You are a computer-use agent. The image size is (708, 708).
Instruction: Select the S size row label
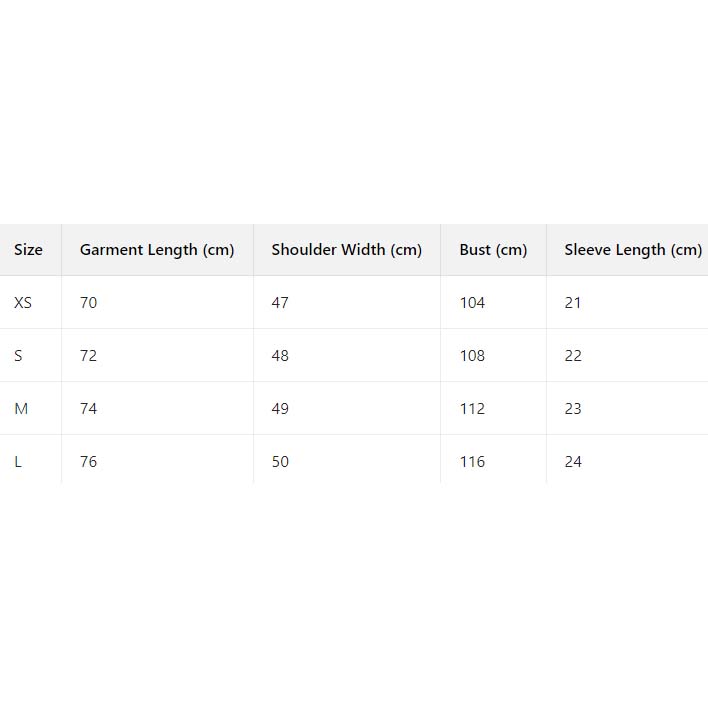tap(18, 356)
